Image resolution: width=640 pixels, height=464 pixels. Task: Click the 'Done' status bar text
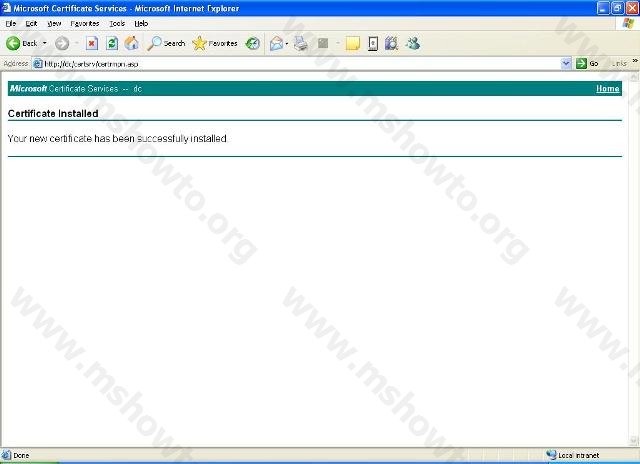tap(21, 455)
